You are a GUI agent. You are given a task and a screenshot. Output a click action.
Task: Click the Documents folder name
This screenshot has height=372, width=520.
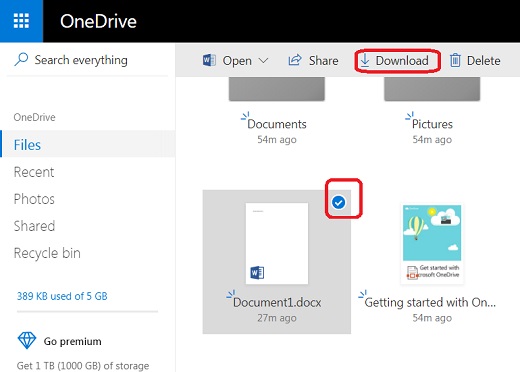[277, 124]
